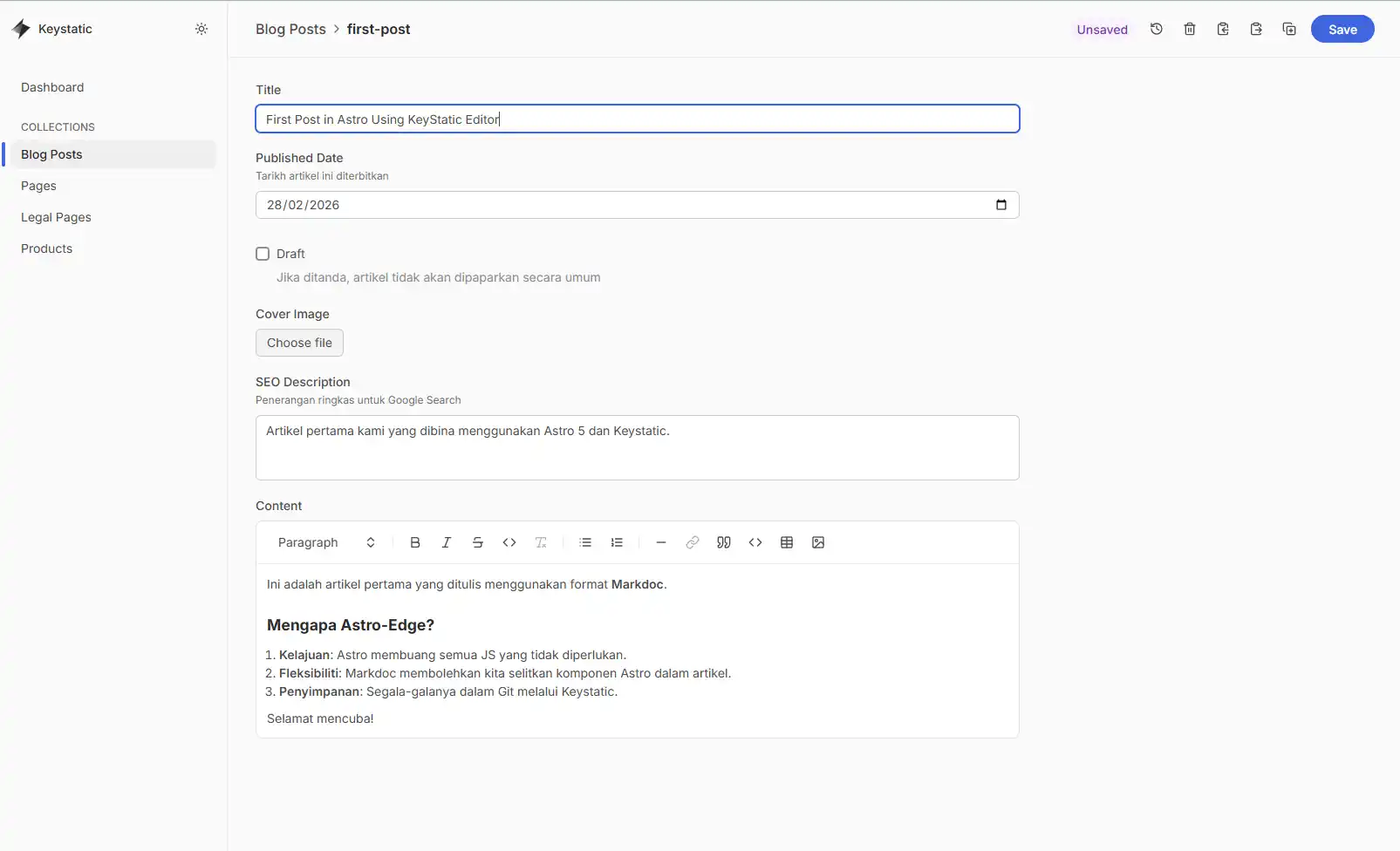The height and width of the screenshot is (851, 1400).
Task: Insert a table into the content
Action: click(787, 541)
